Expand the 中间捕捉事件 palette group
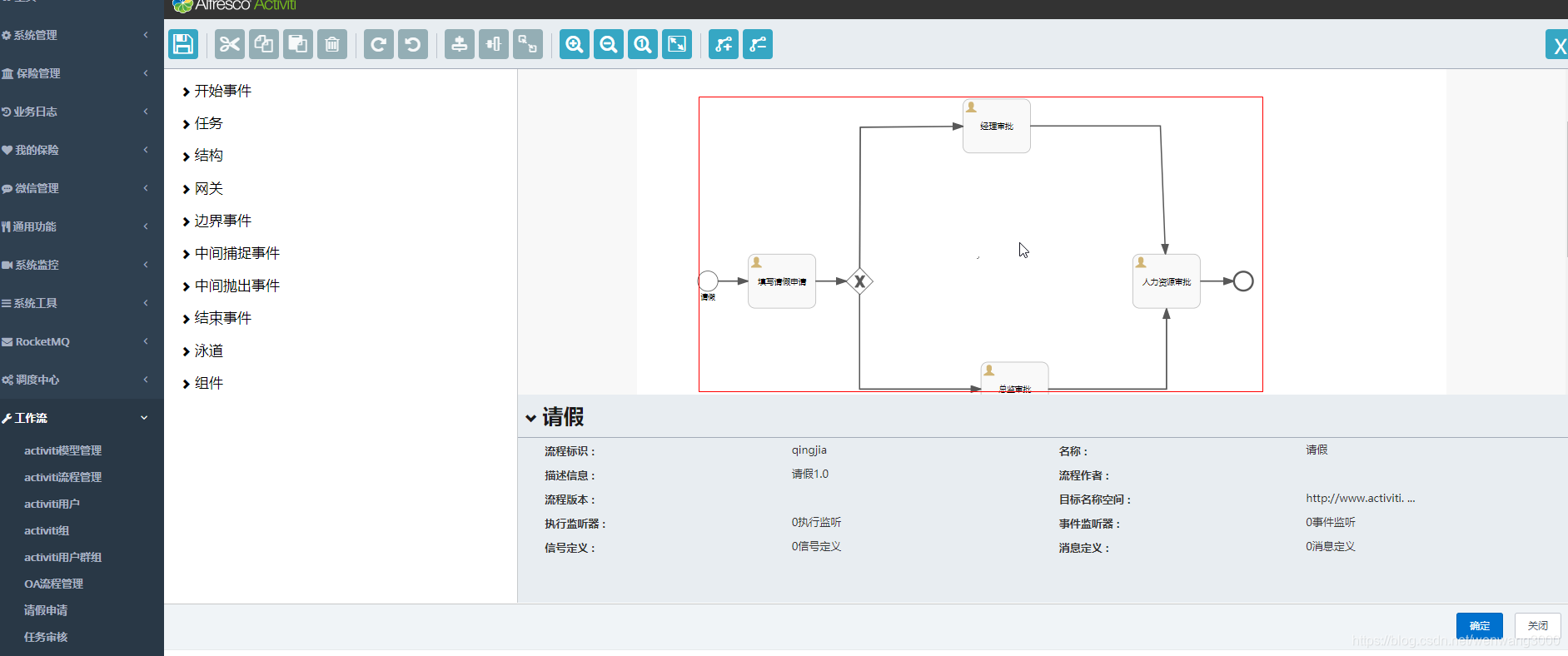The width and height of the screenshot is (1568, 656). click(x=231, y=253)
